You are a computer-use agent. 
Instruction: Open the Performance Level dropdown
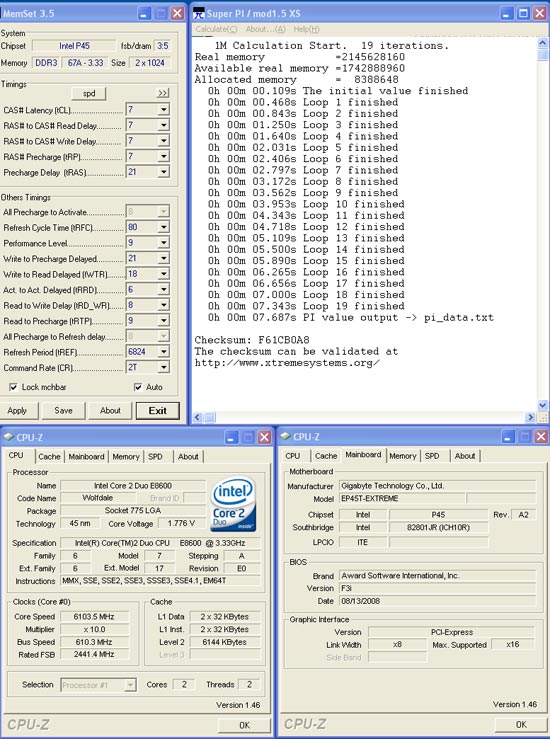tap(164, 243)
